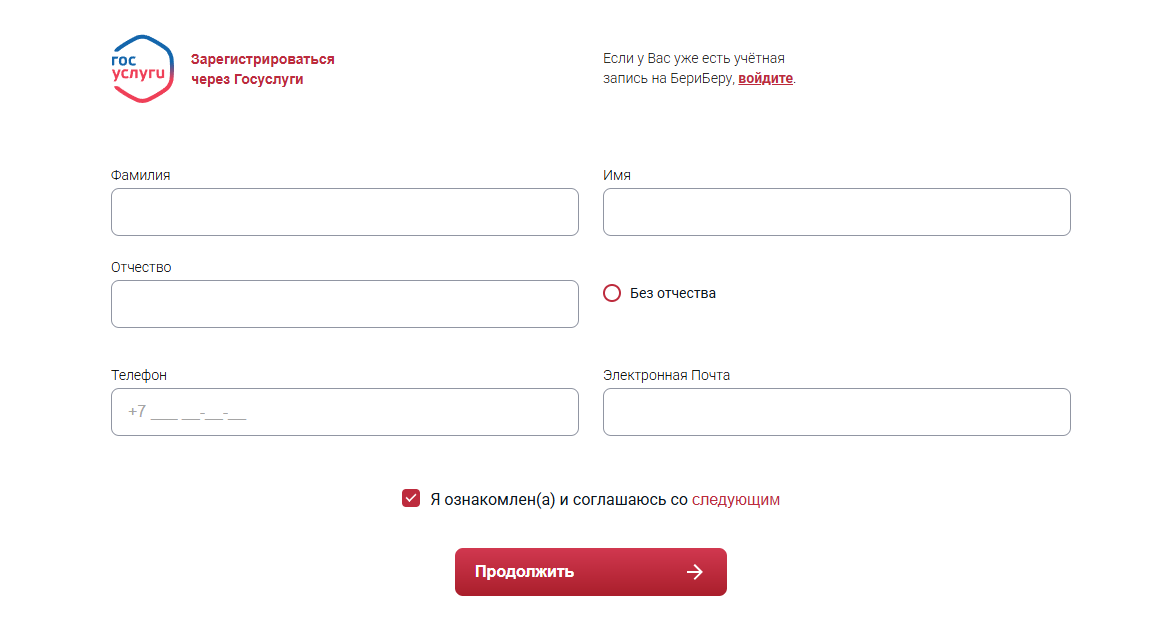Click the Отчество label above field
The width and height of the screenshot is (1173, 629).
141,267
